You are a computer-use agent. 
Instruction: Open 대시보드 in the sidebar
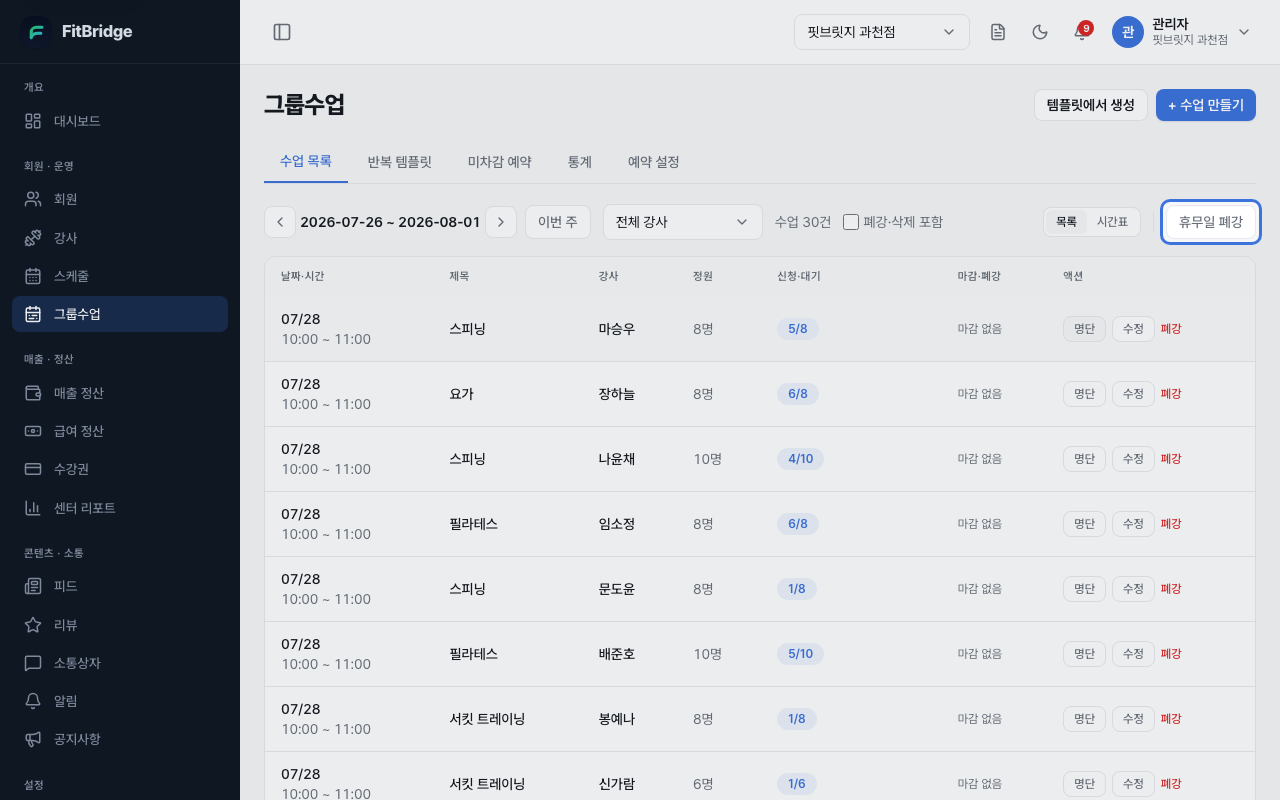click(120, 121)
